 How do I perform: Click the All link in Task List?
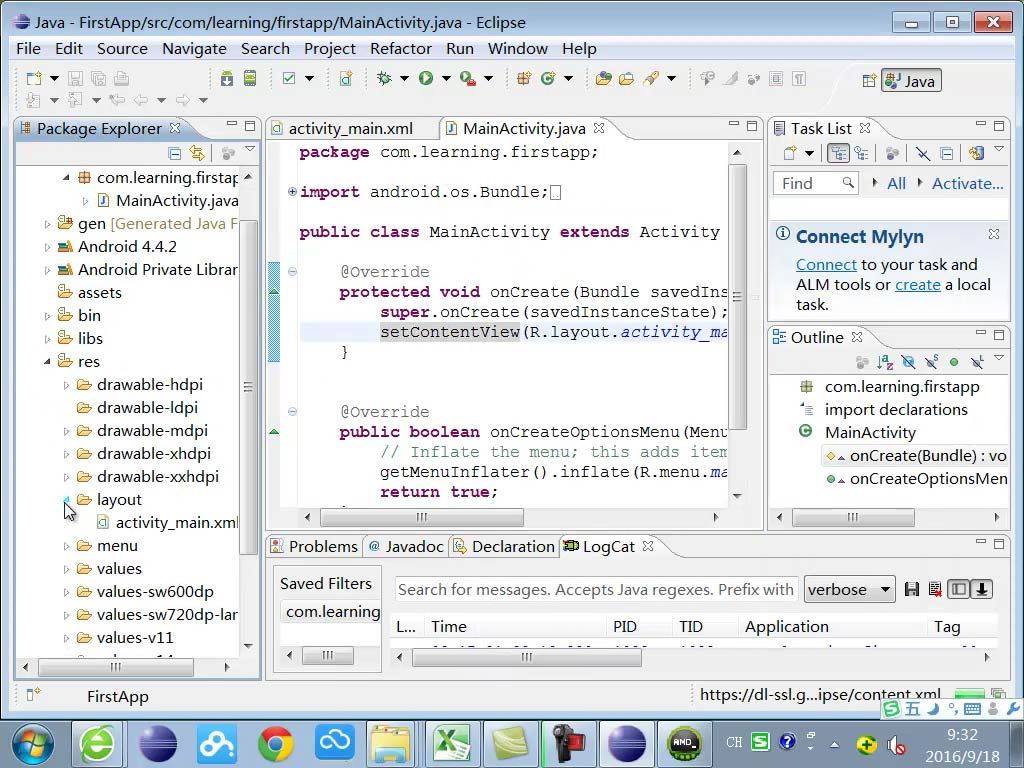pos(896,184)
